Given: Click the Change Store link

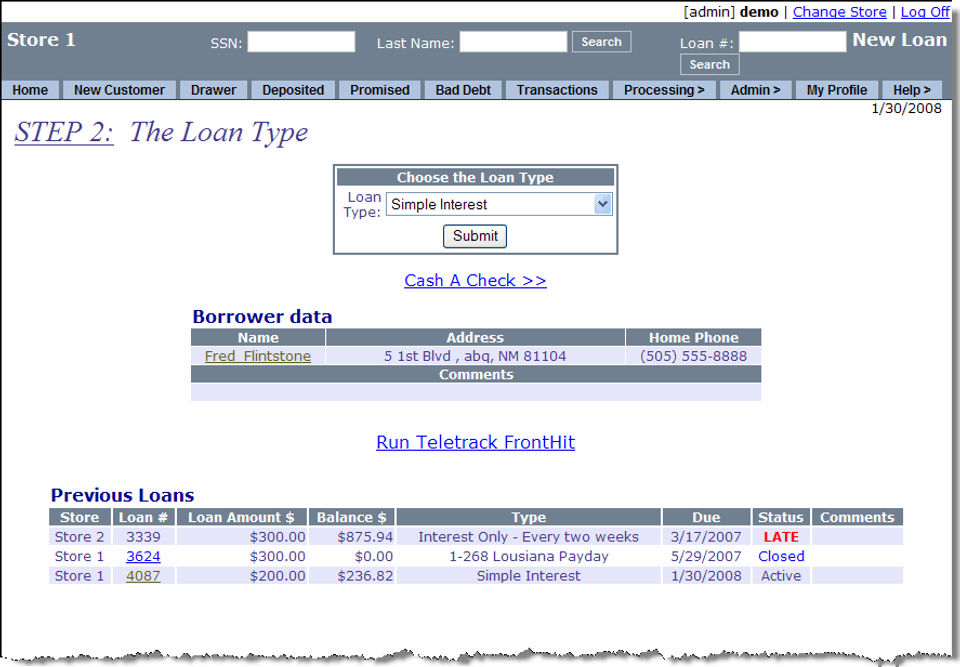Looking at the screenshot, I should pyautogui.click(x=839, y=12).
